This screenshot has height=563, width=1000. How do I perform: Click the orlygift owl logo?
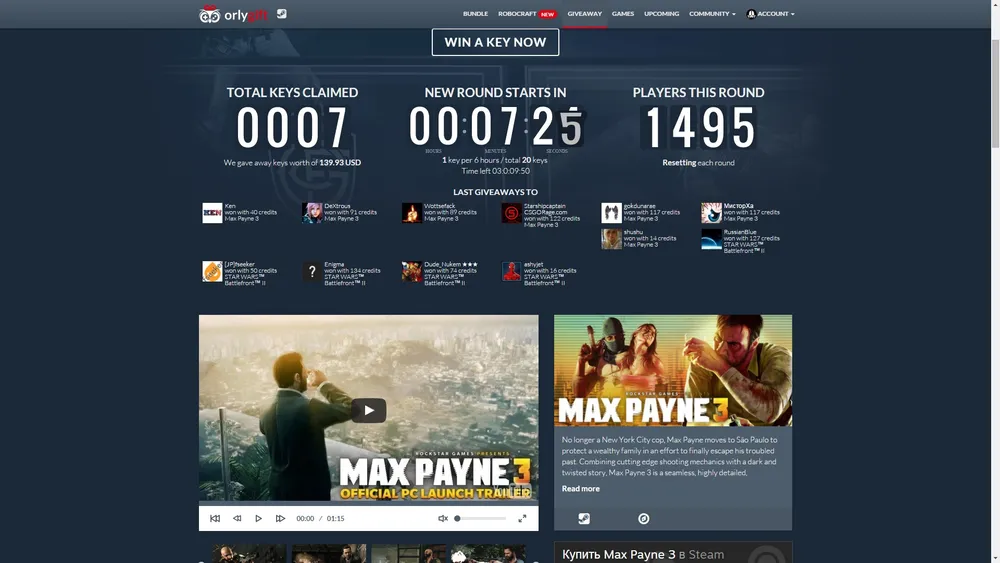210,14
